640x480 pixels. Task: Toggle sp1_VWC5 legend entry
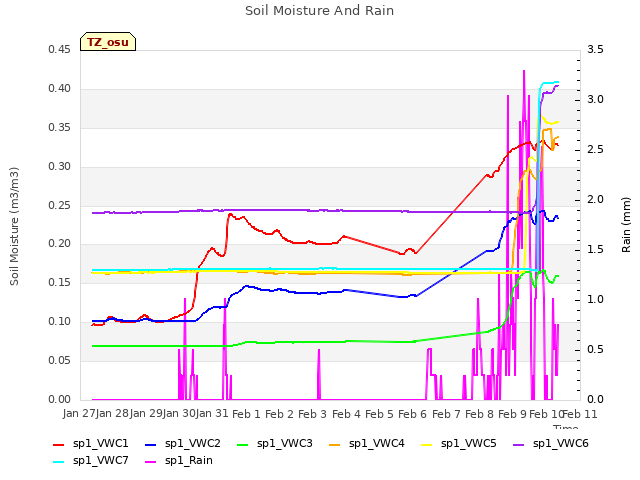(x=459, y=443)
